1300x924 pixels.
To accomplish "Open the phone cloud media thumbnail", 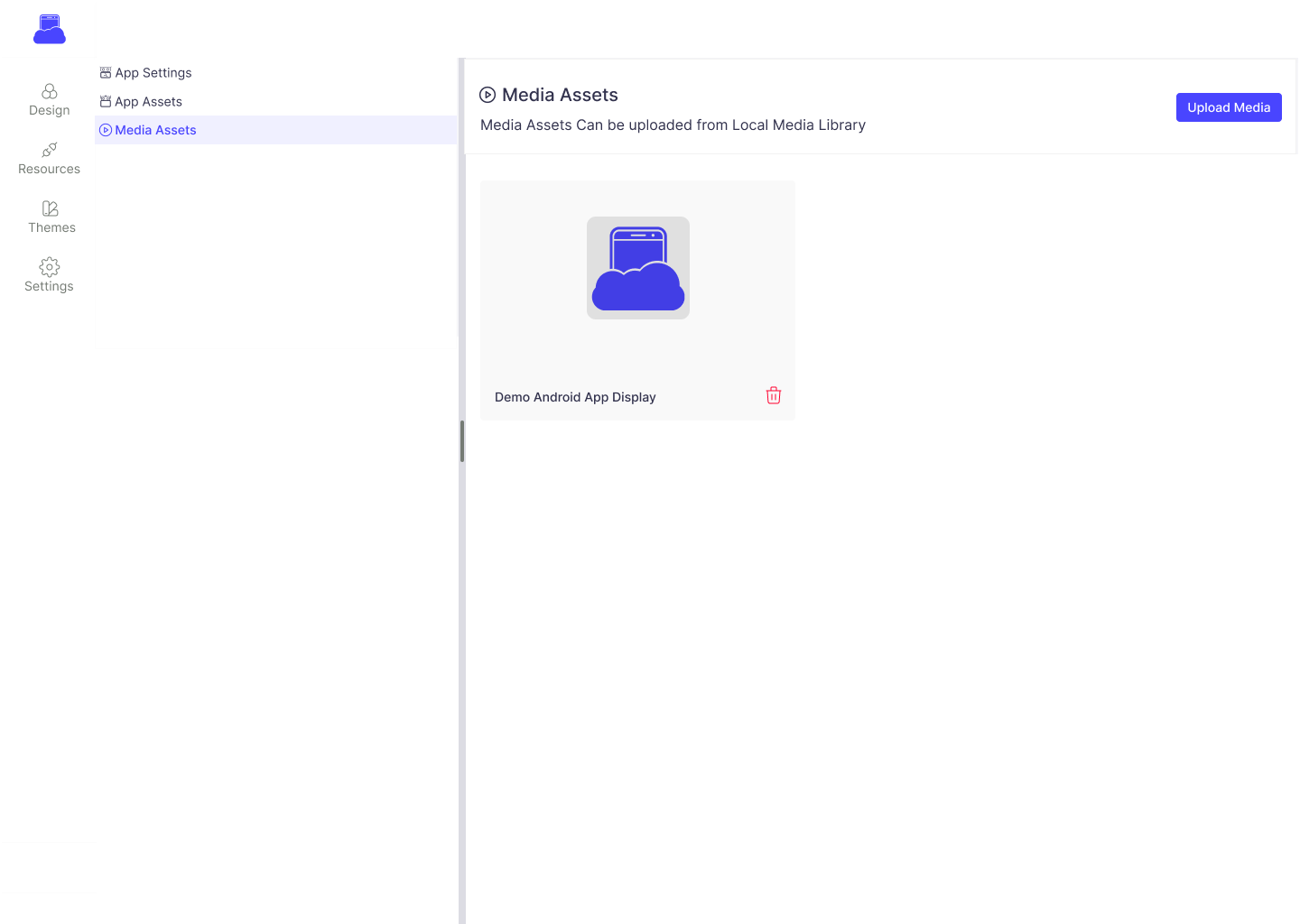I will point(638,268).
